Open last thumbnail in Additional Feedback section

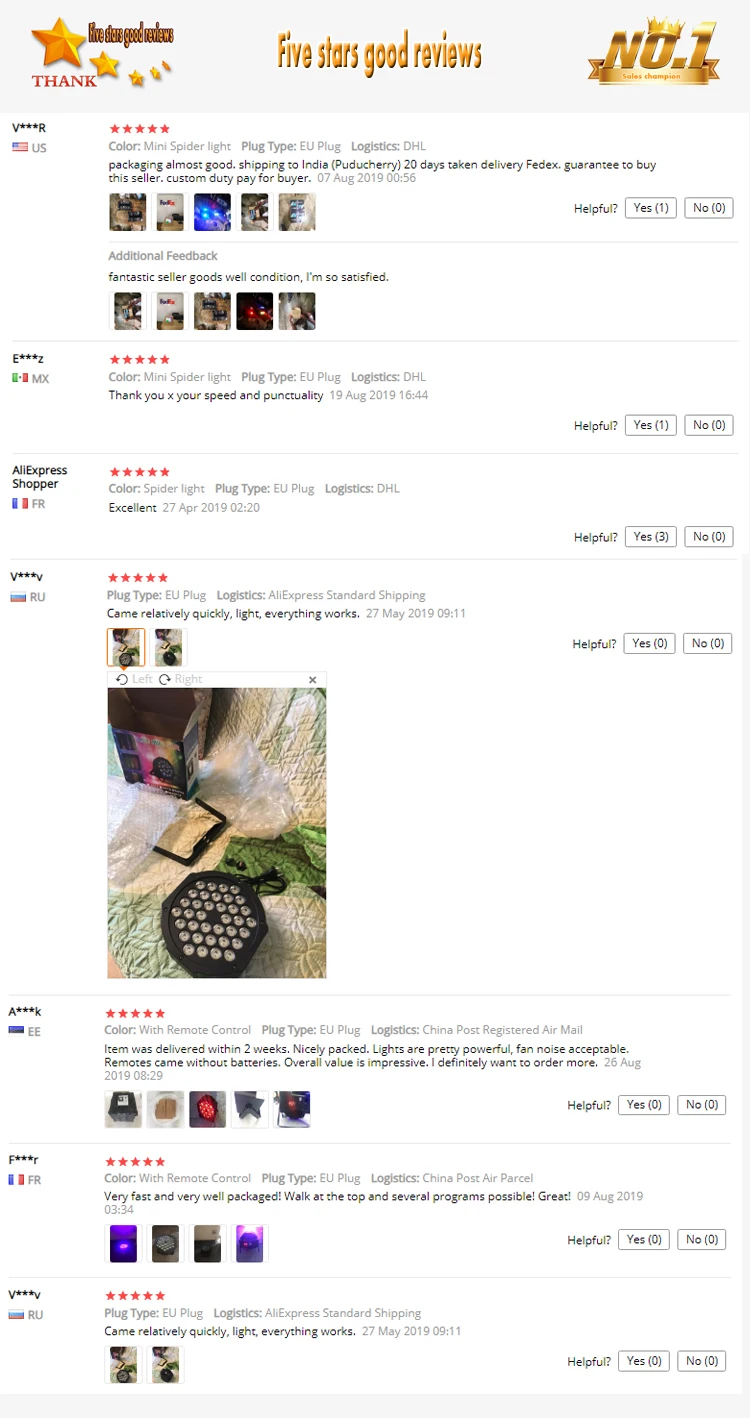pyautogui.click(x=297, y=311)
